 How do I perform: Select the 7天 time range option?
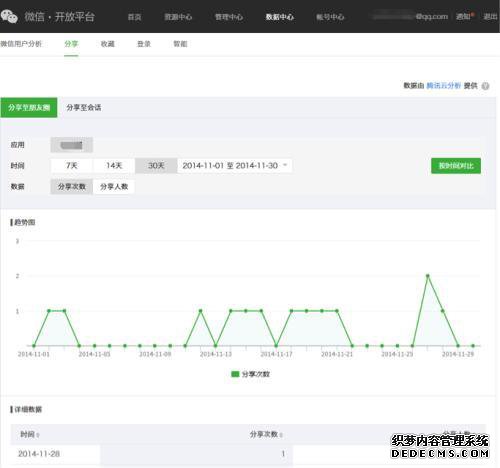pyautogui.click(x=72, y=166)
